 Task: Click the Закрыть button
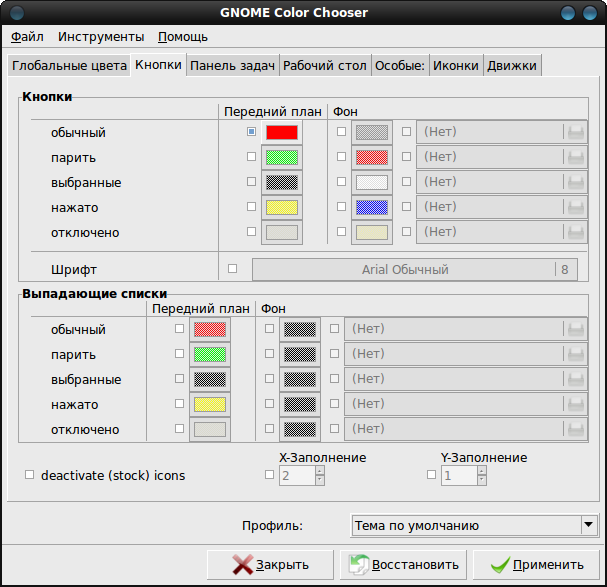[270, 565]
